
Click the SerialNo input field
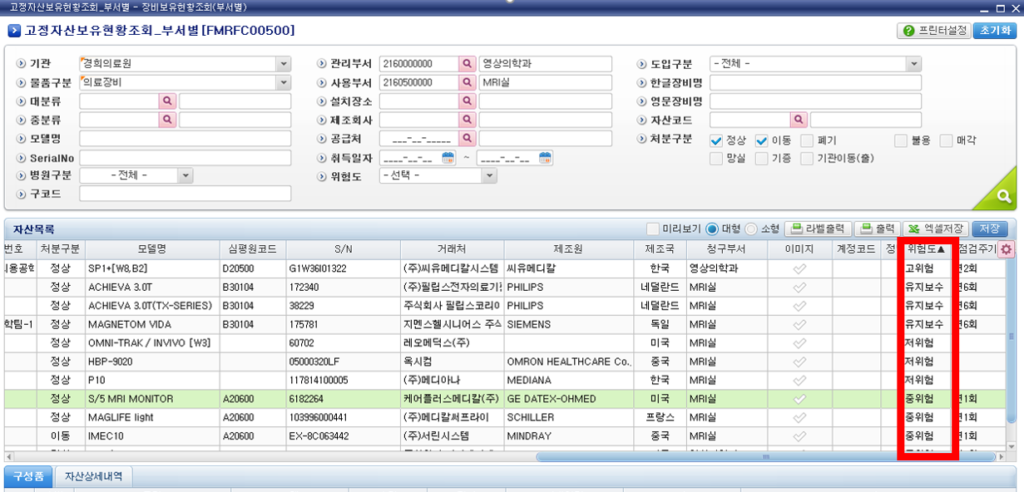[x=185, y=157]
